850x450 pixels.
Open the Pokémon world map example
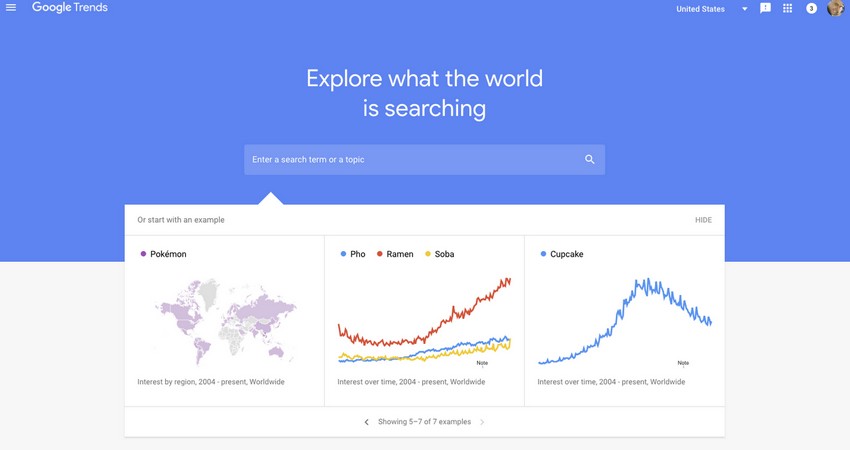pyautogui.click(x=224, y=320)
